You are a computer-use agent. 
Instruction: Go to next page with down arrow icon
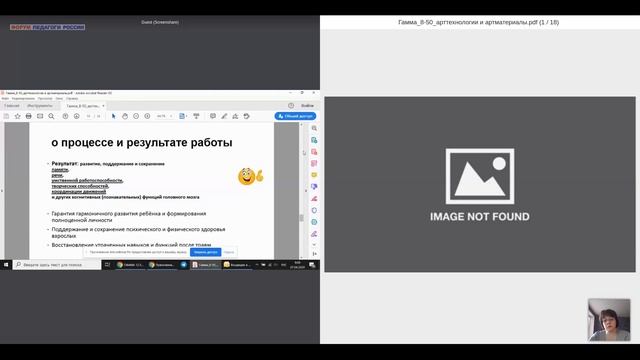coord(76,116)
